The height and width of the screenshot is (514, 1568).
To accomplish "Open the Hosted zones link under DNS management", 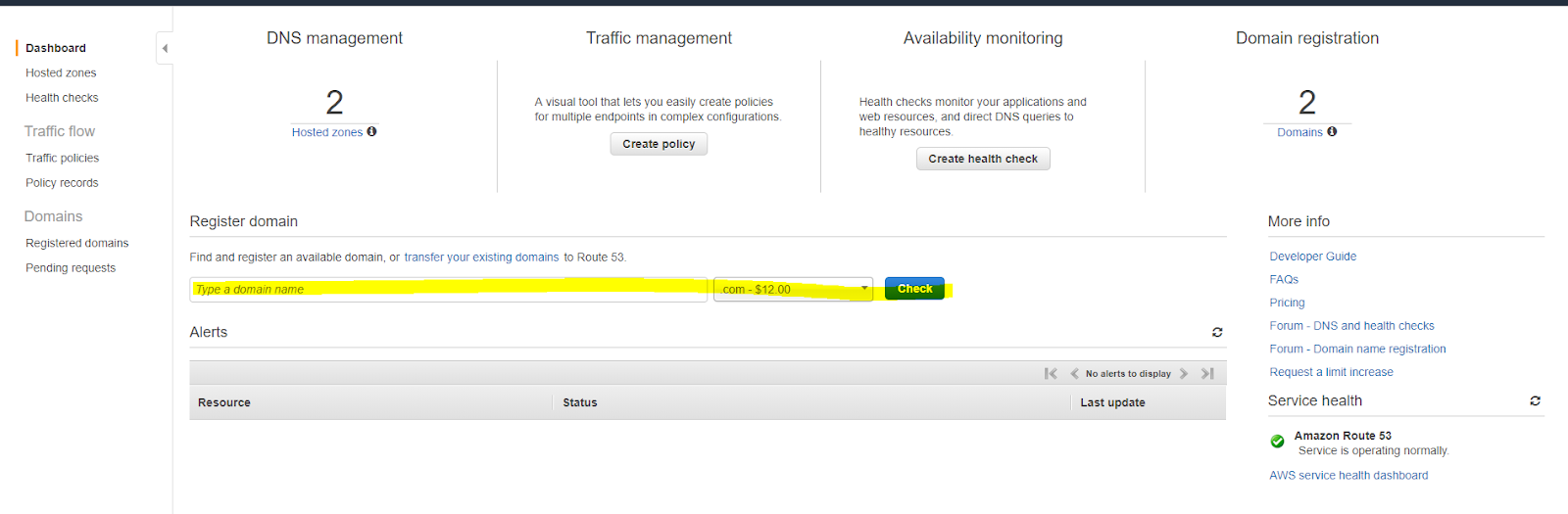I will 326,132.
